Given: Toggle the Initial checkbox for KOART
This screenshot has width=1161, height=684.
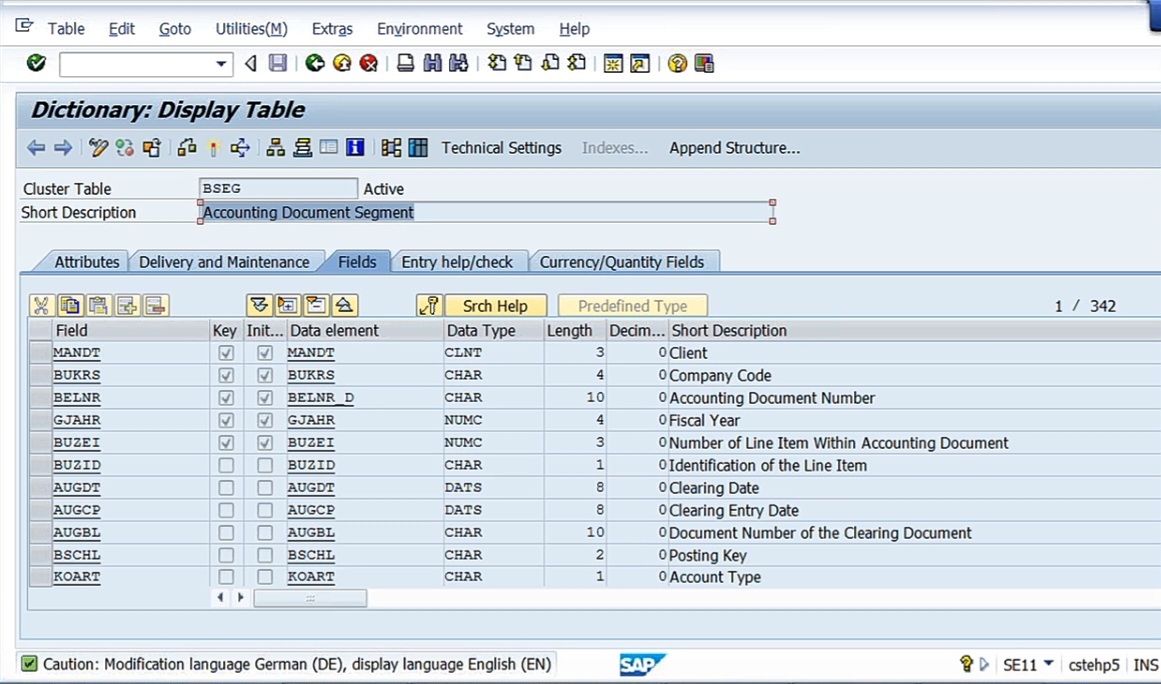Looking at the screenshot, I should tap(264, 577).
